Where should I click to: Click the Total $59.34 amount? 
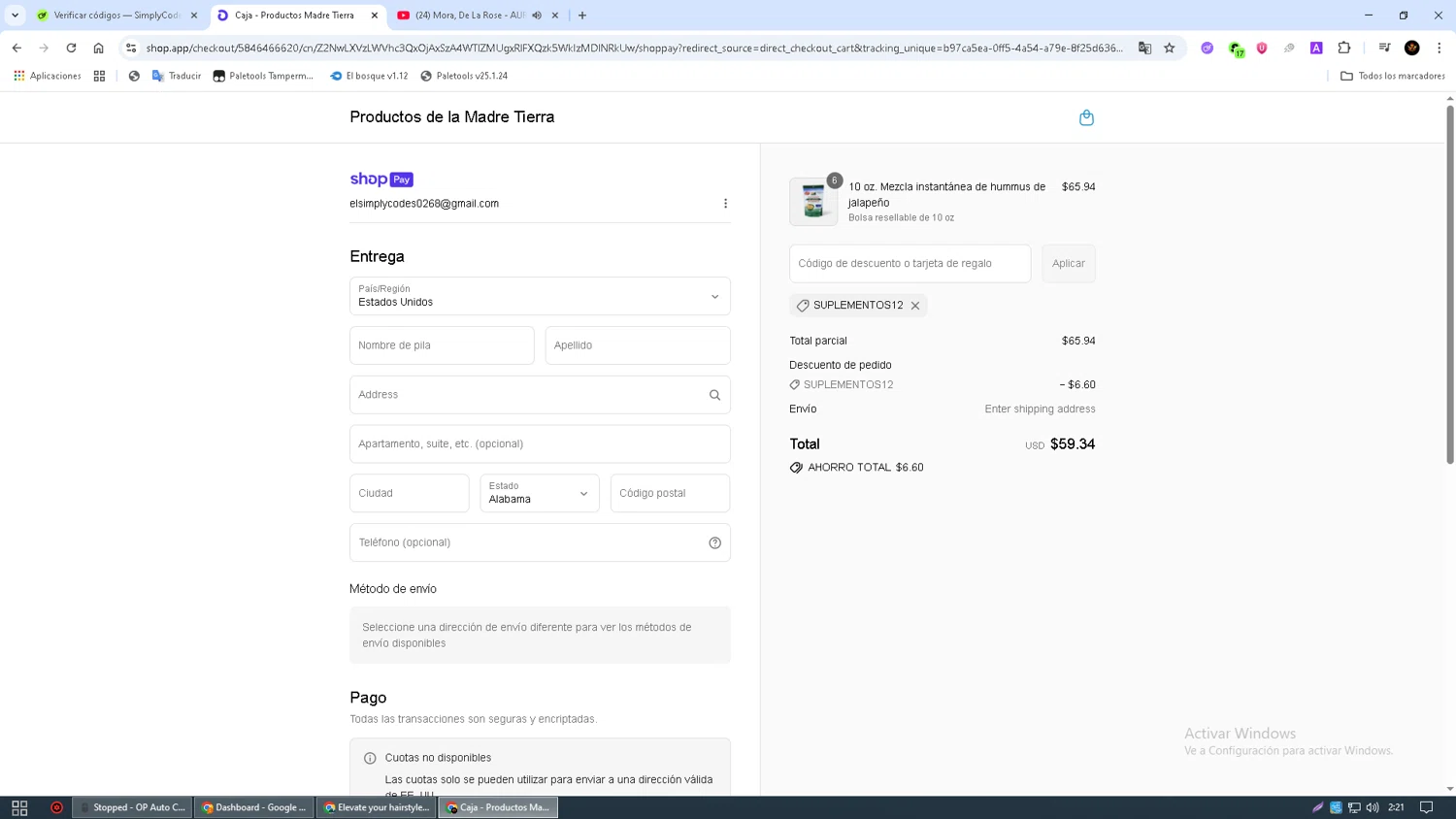[x=1073, y=444]
